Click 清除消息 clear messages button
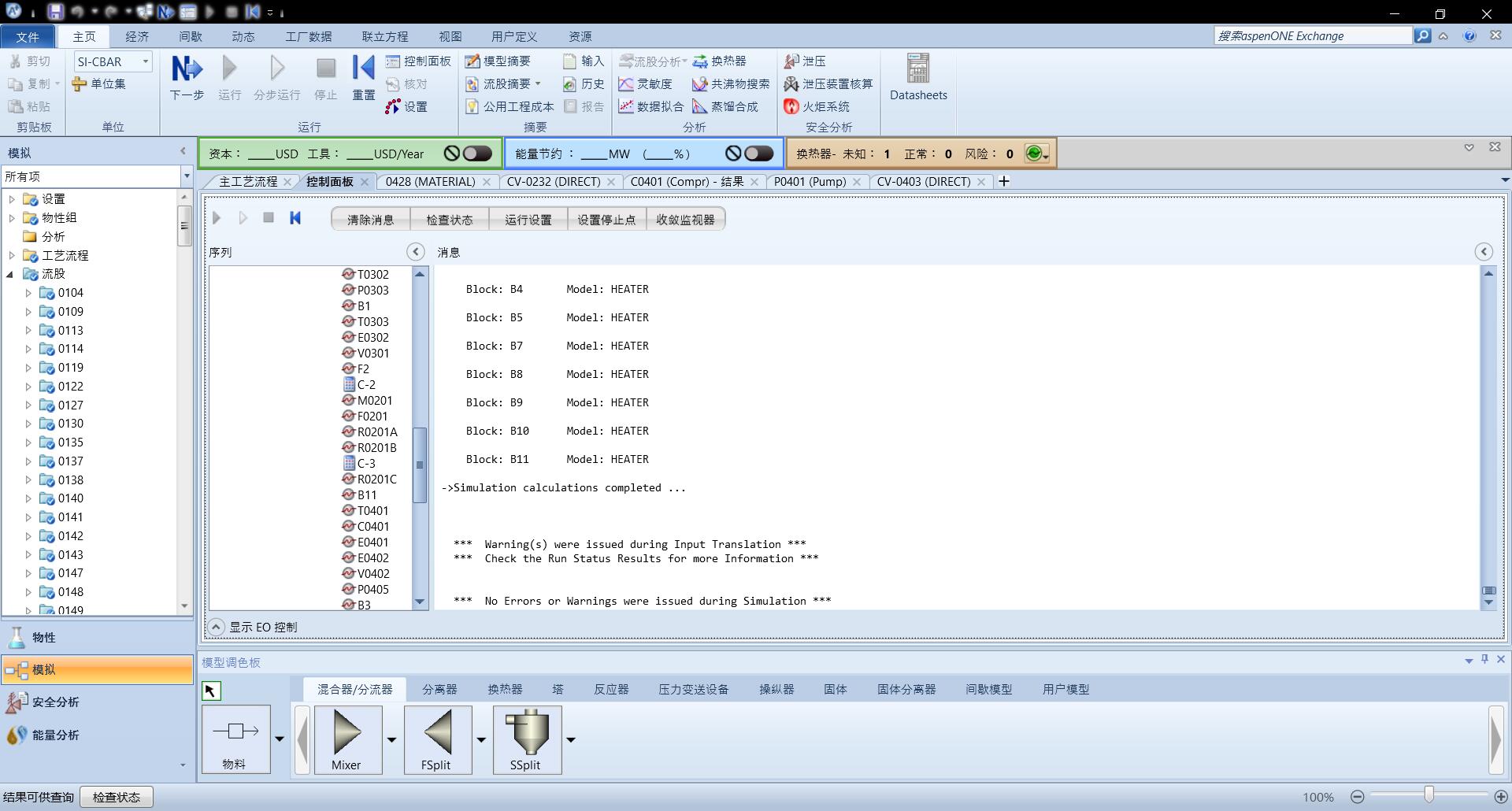Screen dimensions: 1512x811 [x=371, y=220]
